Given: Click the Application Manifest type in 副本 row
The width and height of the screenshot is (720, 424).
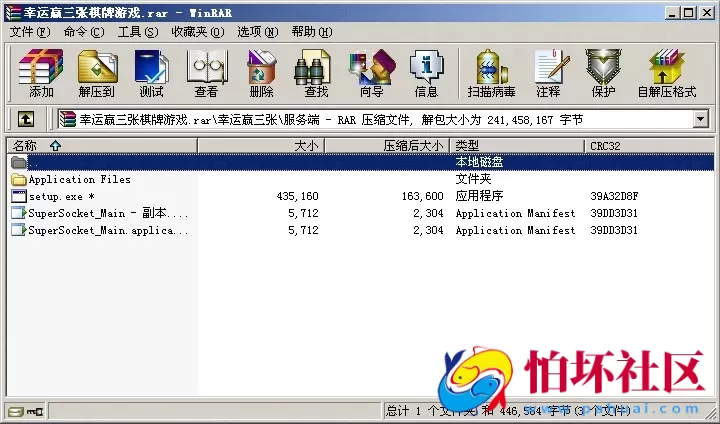Looking at the screenshot, I should tap(515, 213).
